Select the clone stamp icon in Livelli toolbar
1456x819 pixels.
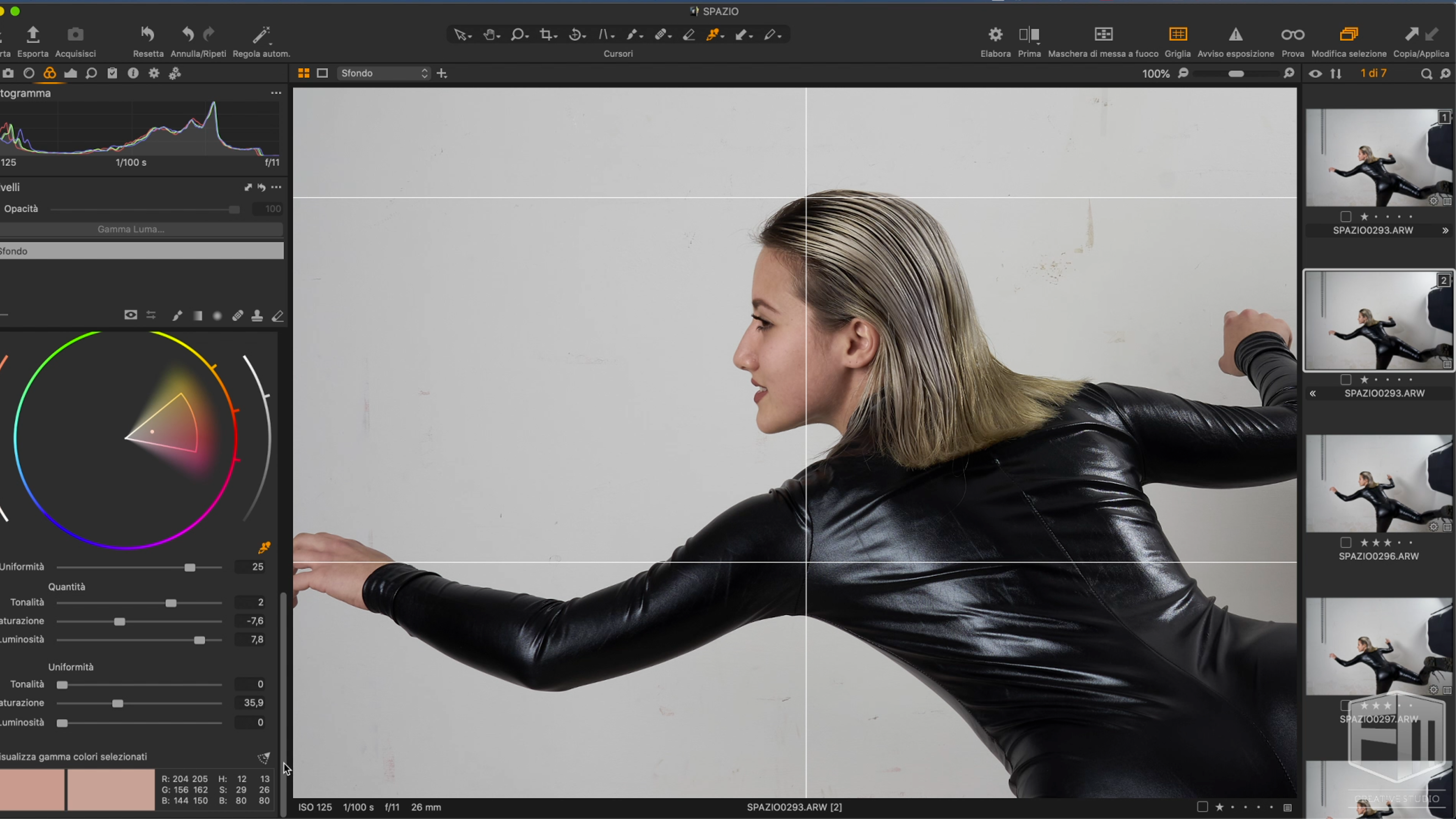257,316
